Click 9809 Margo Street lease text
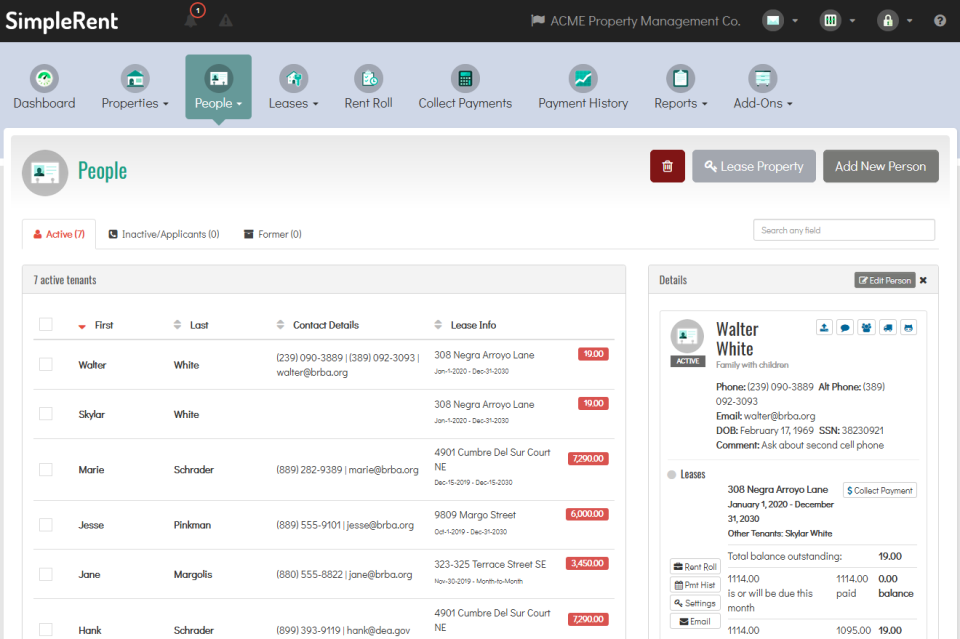This screenshot has height=639, width=960. [475, 515]
